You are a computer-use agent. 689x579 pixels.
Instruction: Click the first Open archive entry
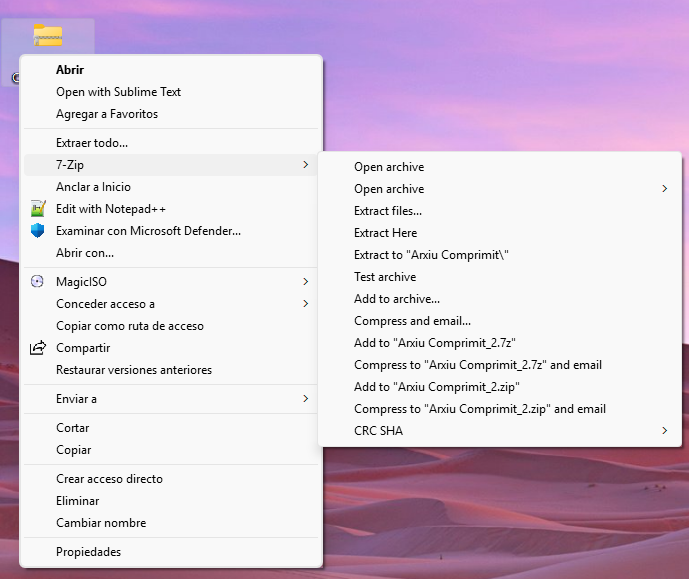[500, 167]
